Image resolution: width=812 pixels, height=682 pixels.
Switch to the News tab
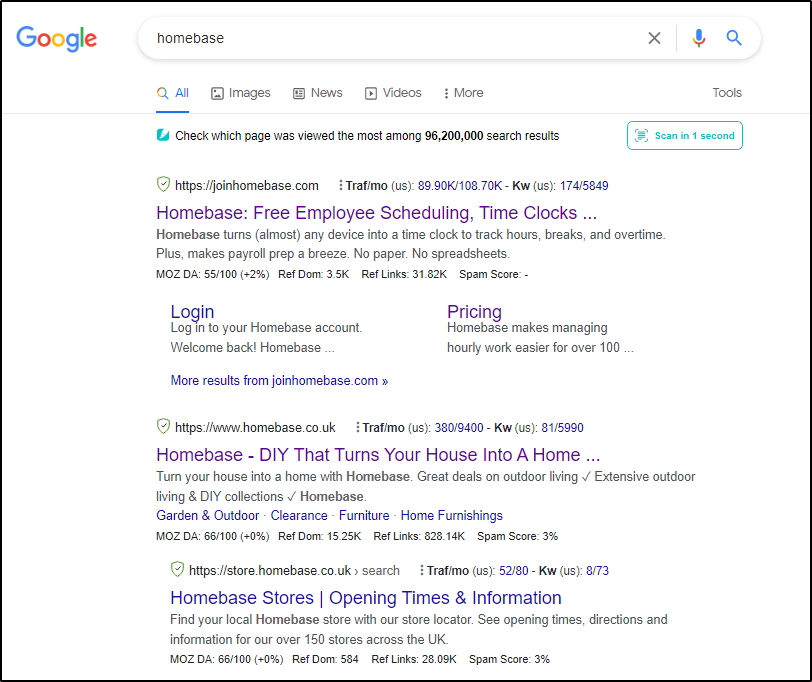pos(318,93)
